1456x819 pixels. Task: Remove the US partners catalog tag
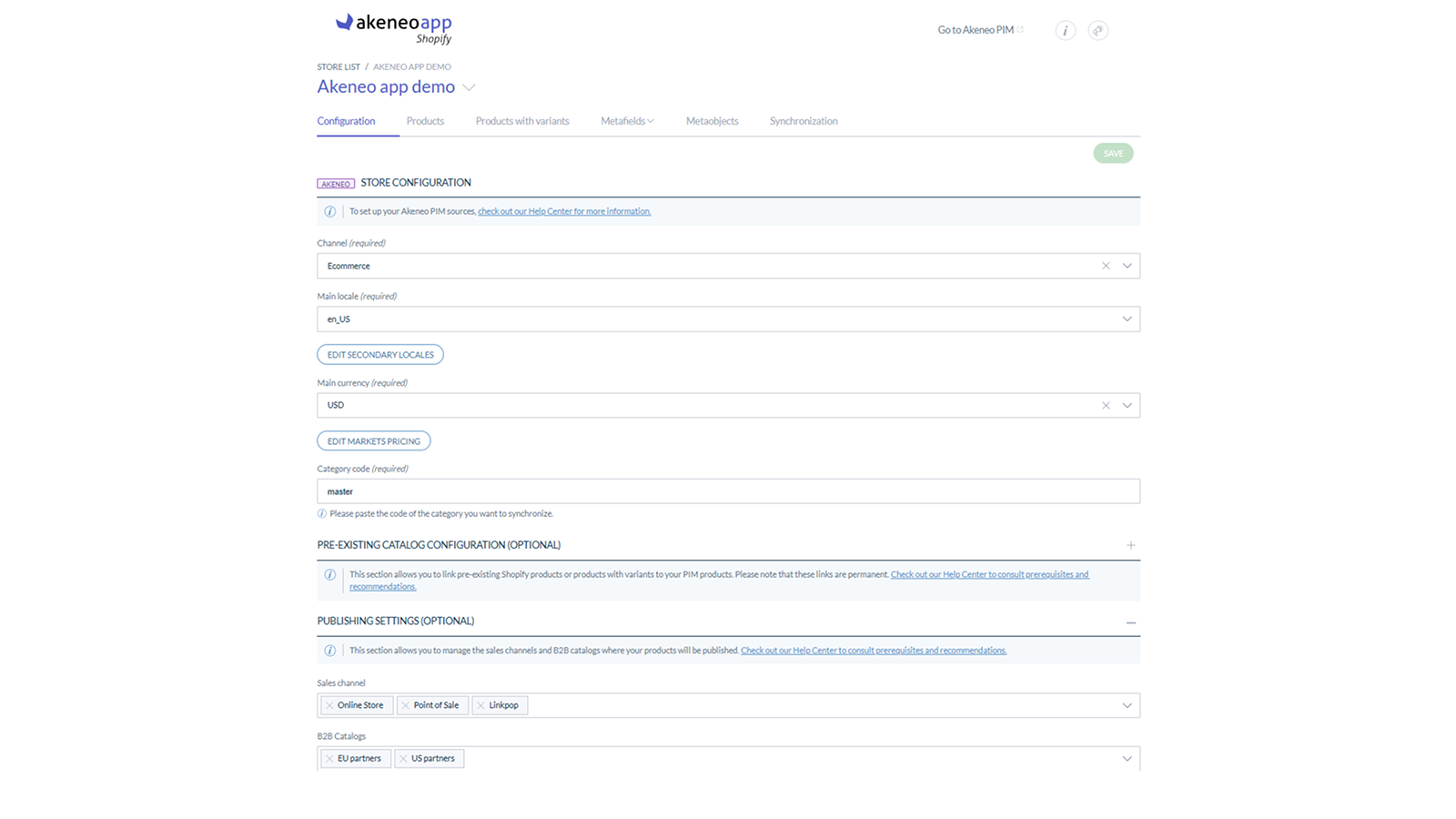tap(403, 758)
